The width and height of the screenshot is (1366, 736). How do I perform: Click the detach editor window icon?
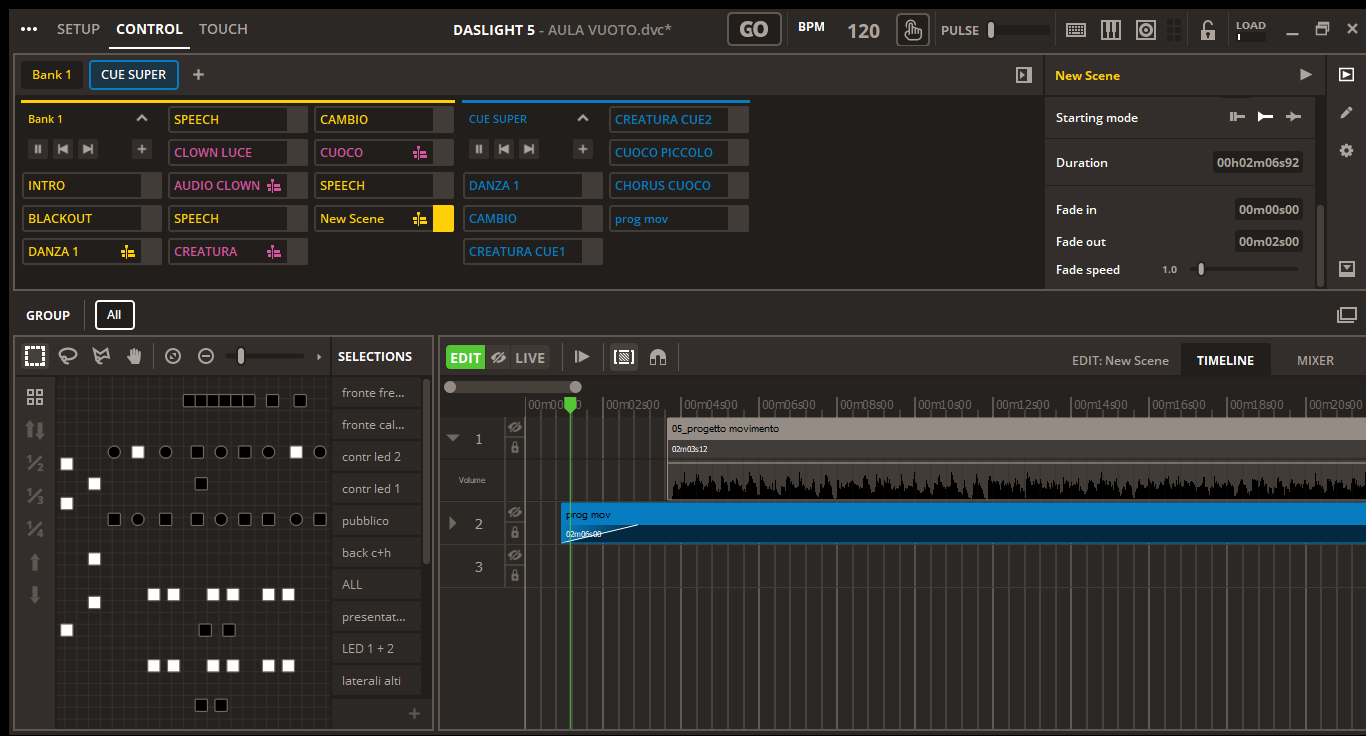pos(1346,315)
